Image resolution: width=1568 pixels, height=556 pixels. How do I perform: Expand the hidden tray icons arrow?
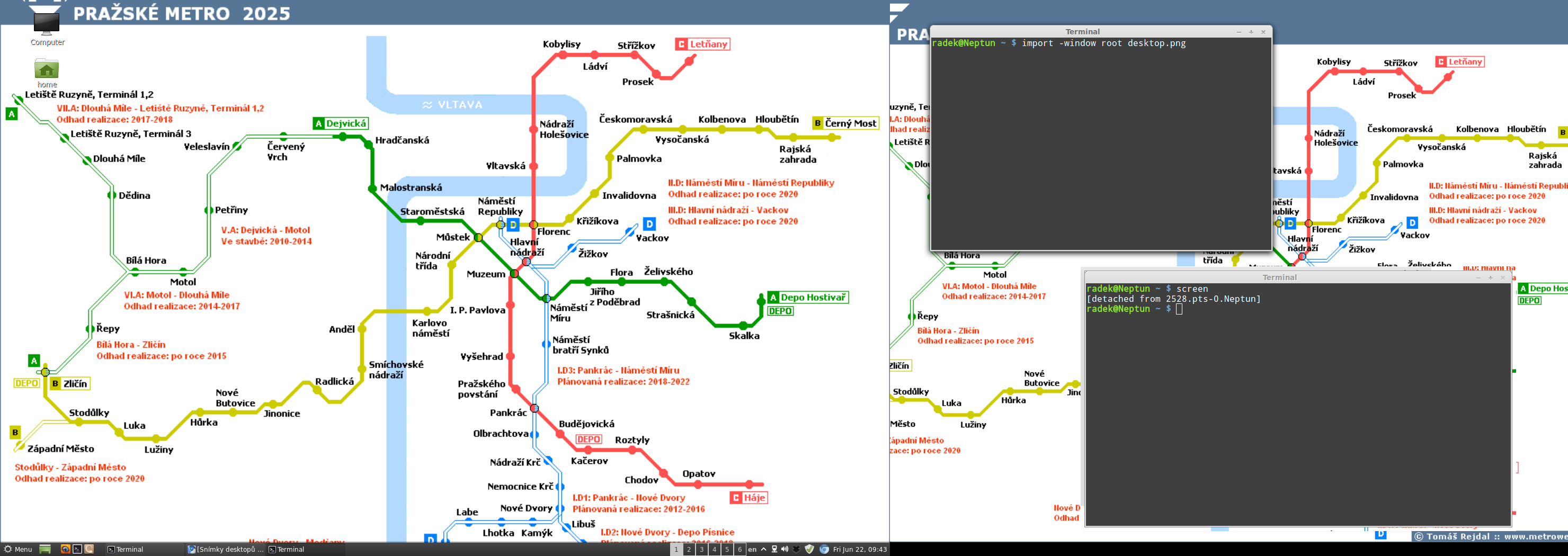(763, 549)
